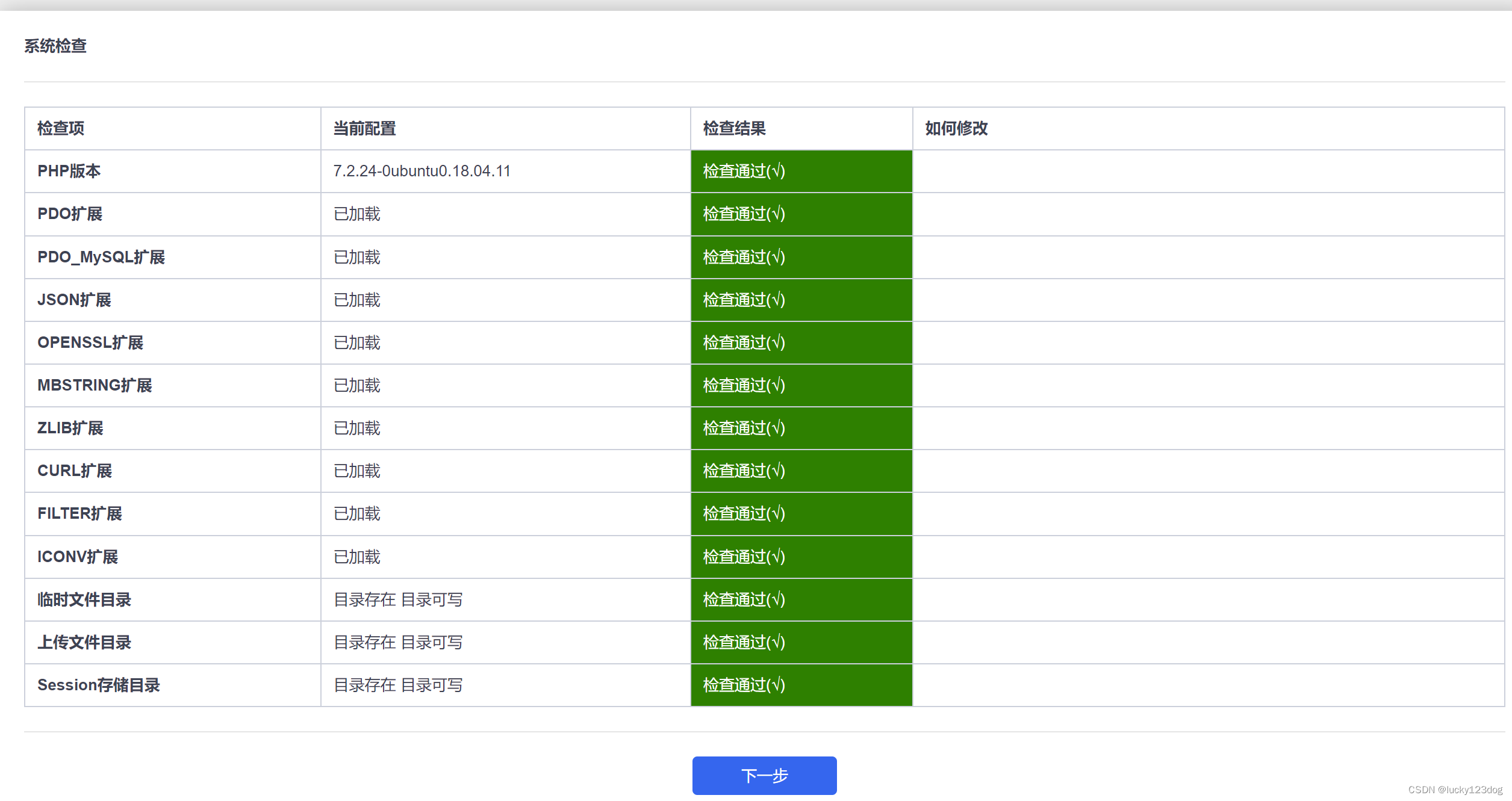Click the 检查项 column header

tap(61, 128)
